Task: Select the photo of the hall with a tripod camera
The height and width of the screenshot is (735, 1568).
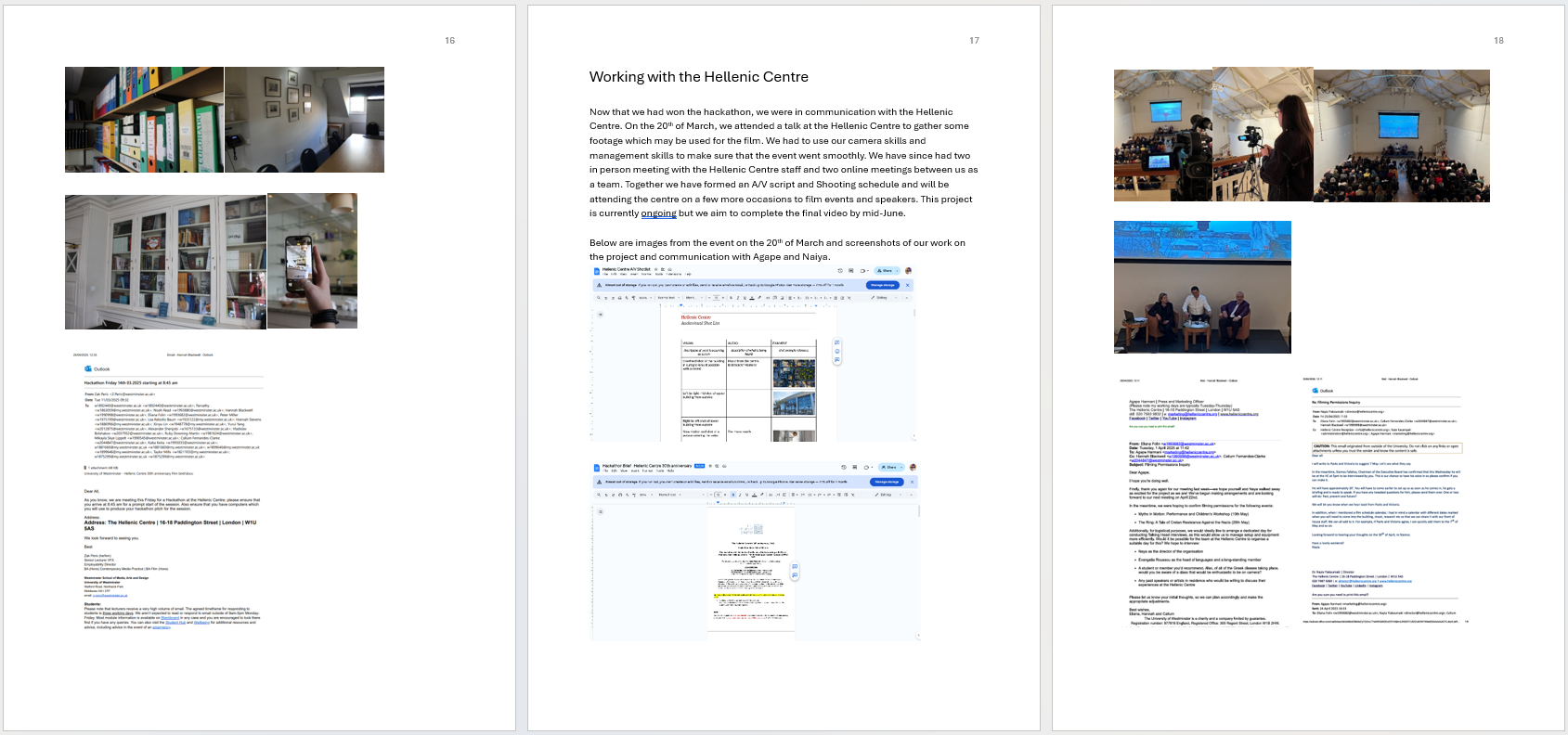Action: click(x=1163, y=135)
